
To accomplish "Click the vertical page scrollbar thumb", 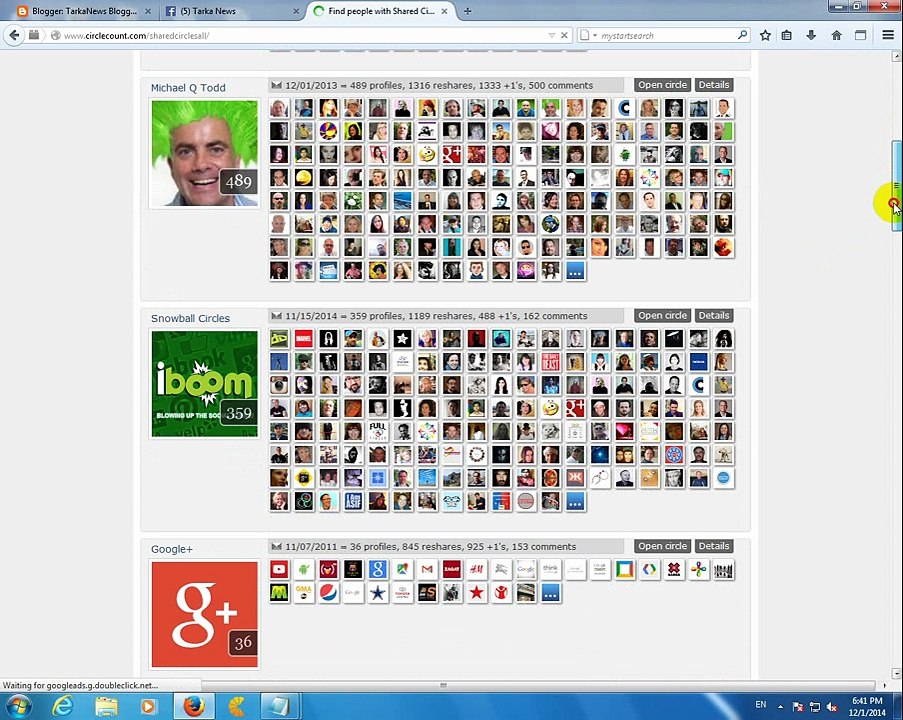I will tap(896, 185).
